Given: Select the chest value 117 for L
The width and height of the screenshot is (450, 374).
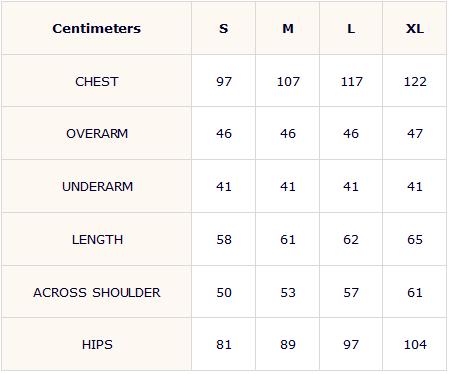Looking at the screenshot, I should pos(351,82).
